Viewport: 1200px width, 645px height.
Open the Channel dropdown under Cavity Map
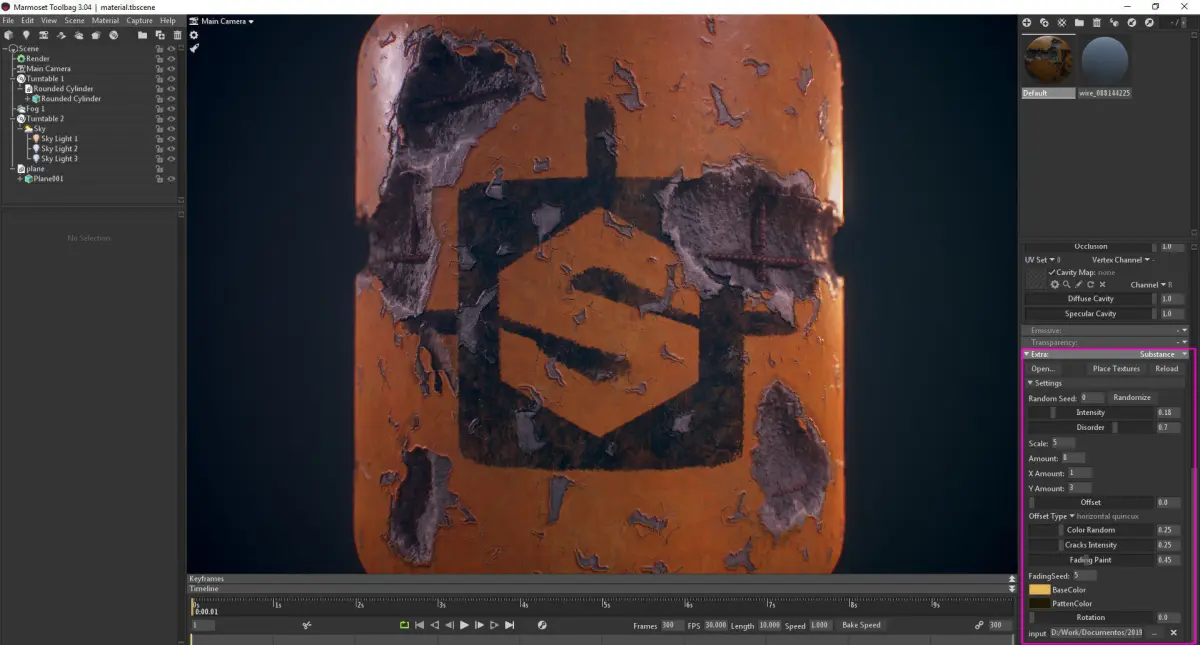1151,285
